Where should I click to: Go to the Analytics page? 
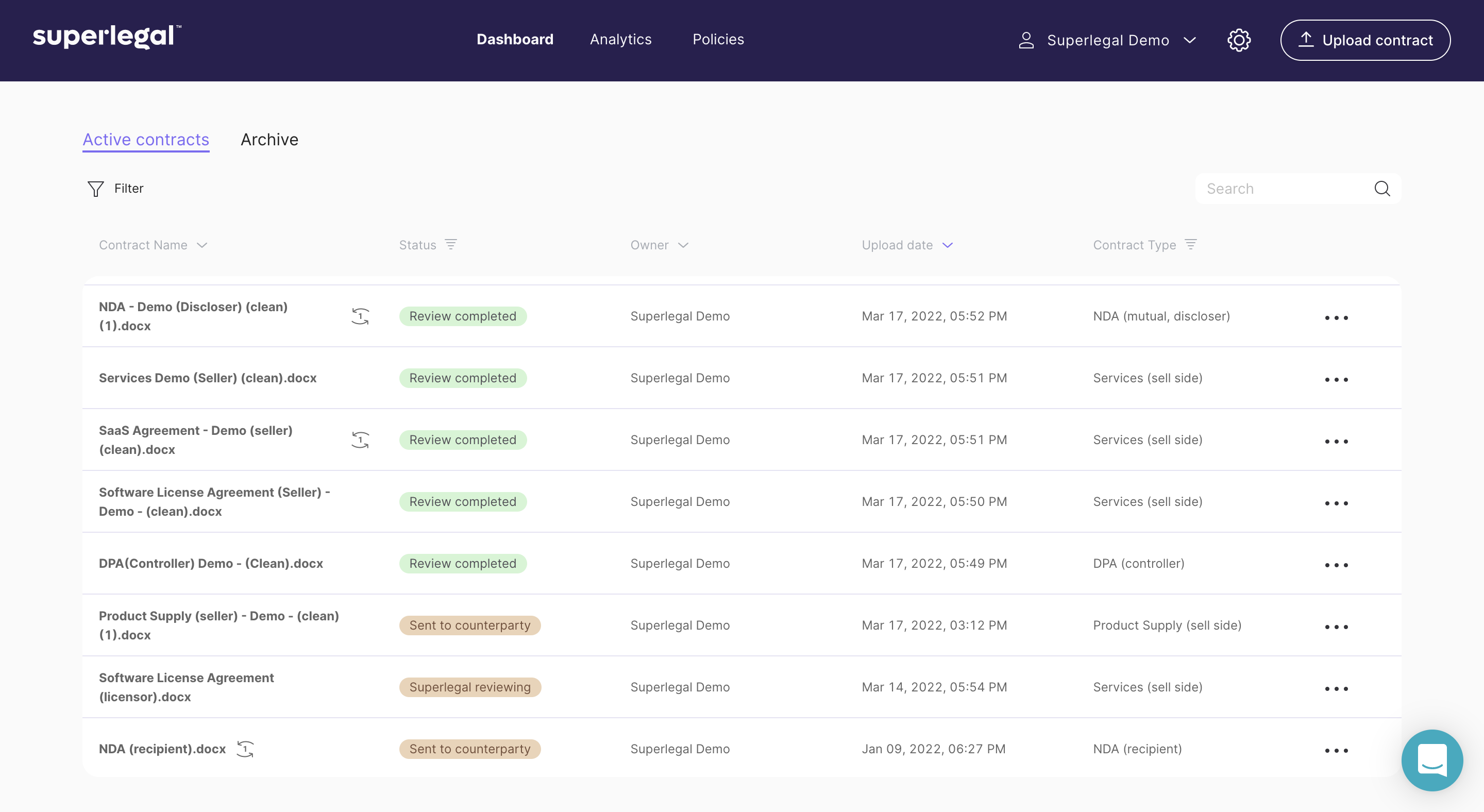(620, 39)
